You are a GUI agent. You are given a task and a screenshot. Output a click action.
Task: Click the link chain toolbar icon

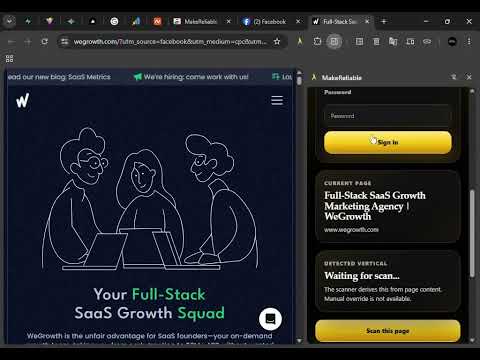(x=427, y=41)
